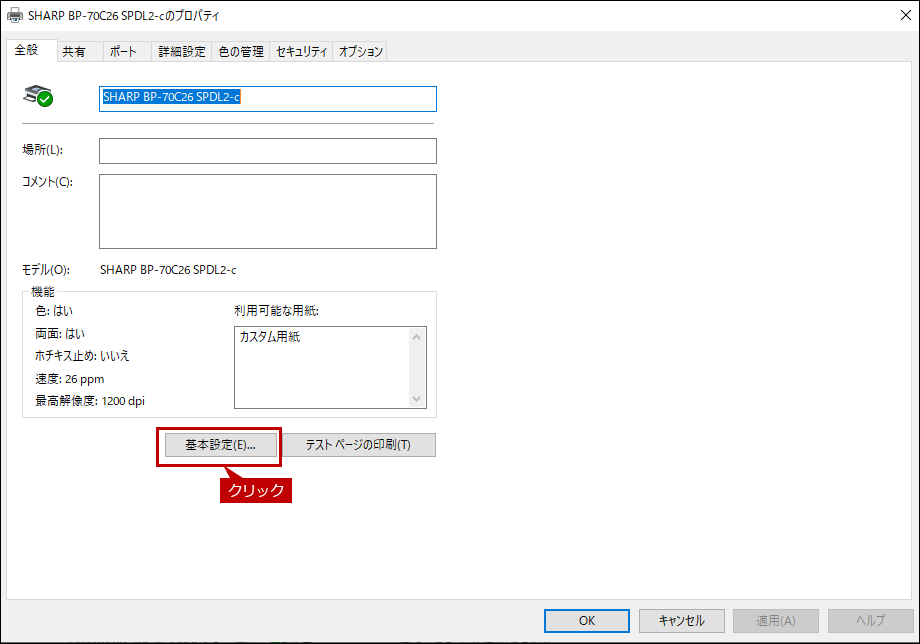Click the printer icon in the title bar
The image size is (920, 644).
pos(14,16)
